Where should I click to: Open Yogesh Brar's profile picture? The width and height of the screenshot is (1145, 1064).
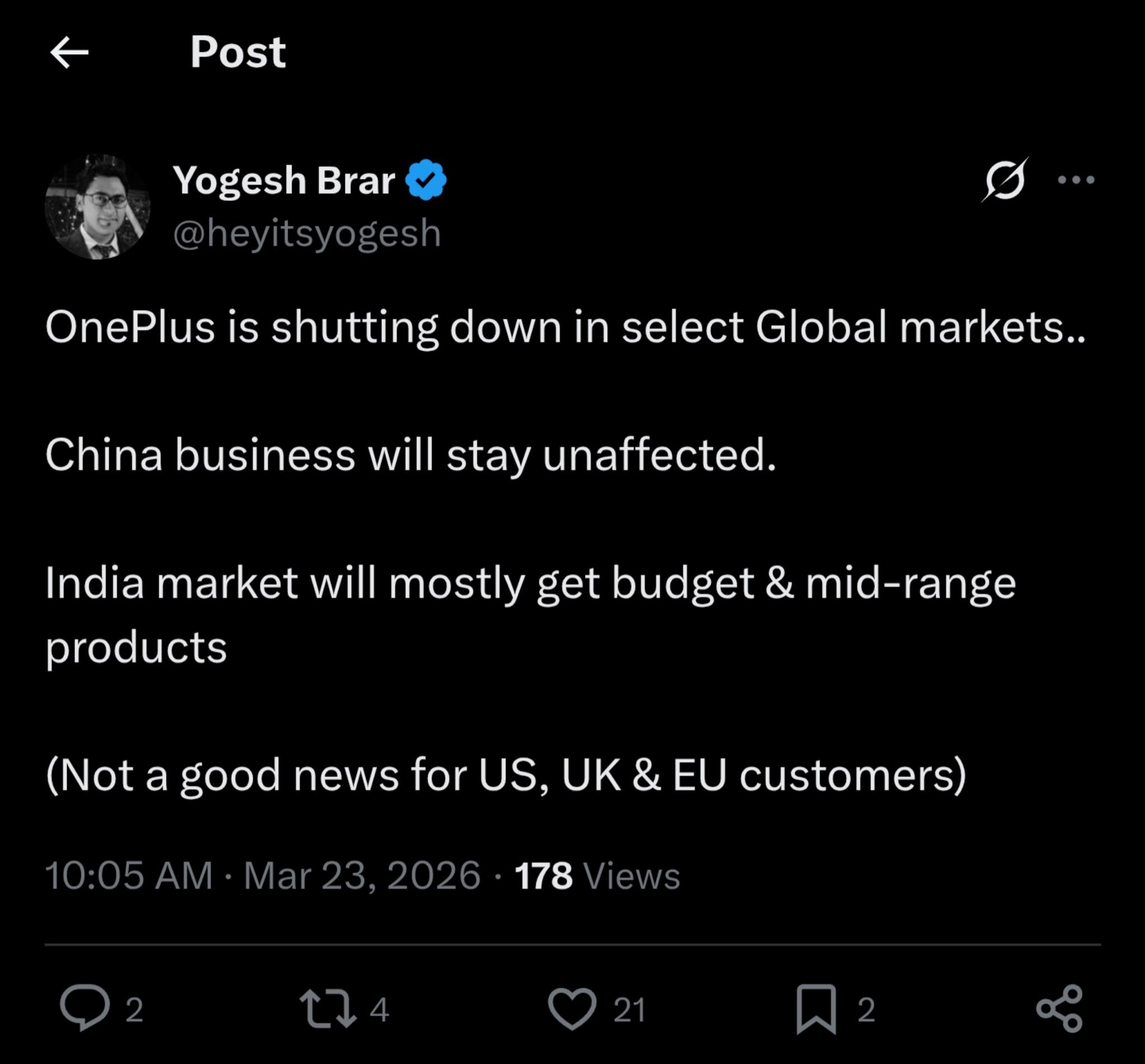click(x=97, y=207)
